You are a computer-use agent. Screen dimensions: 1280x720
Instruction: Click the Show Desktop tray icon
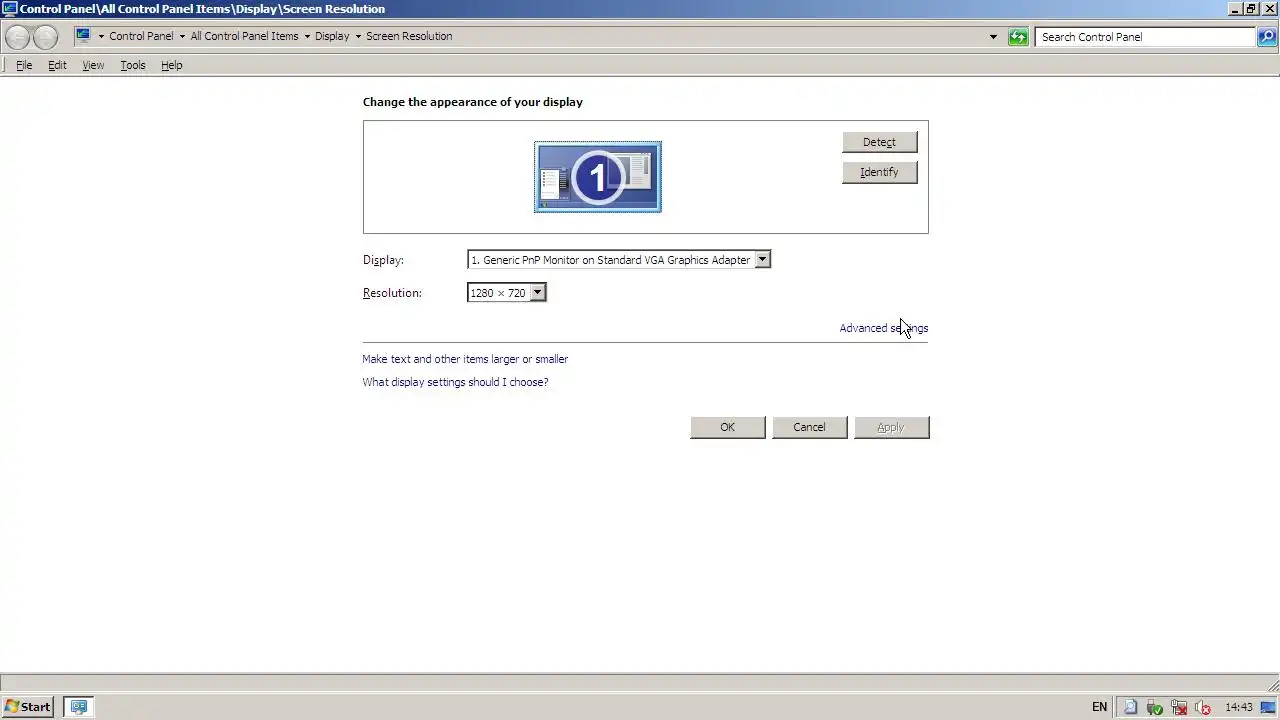[x=1268, y=707]
